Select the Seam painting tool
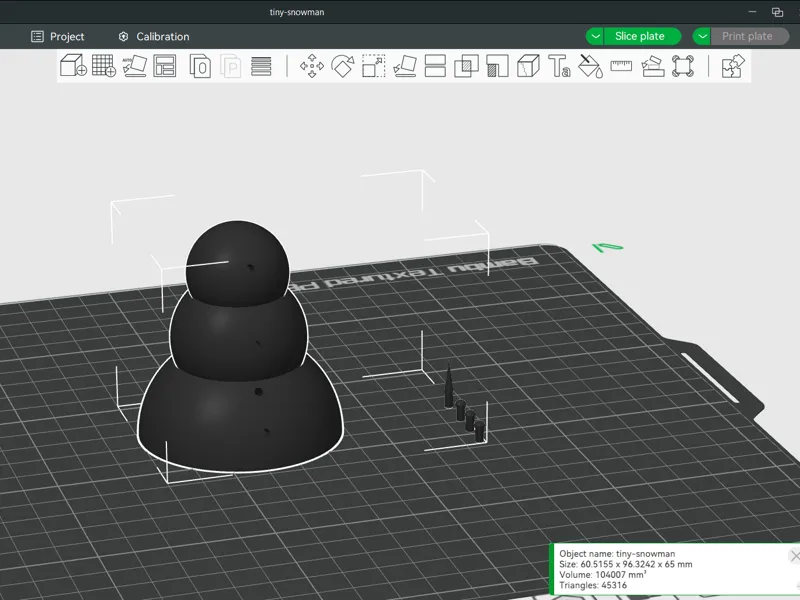Image resolution: width=800 pixels, height=600 pixels. point(529,66)
